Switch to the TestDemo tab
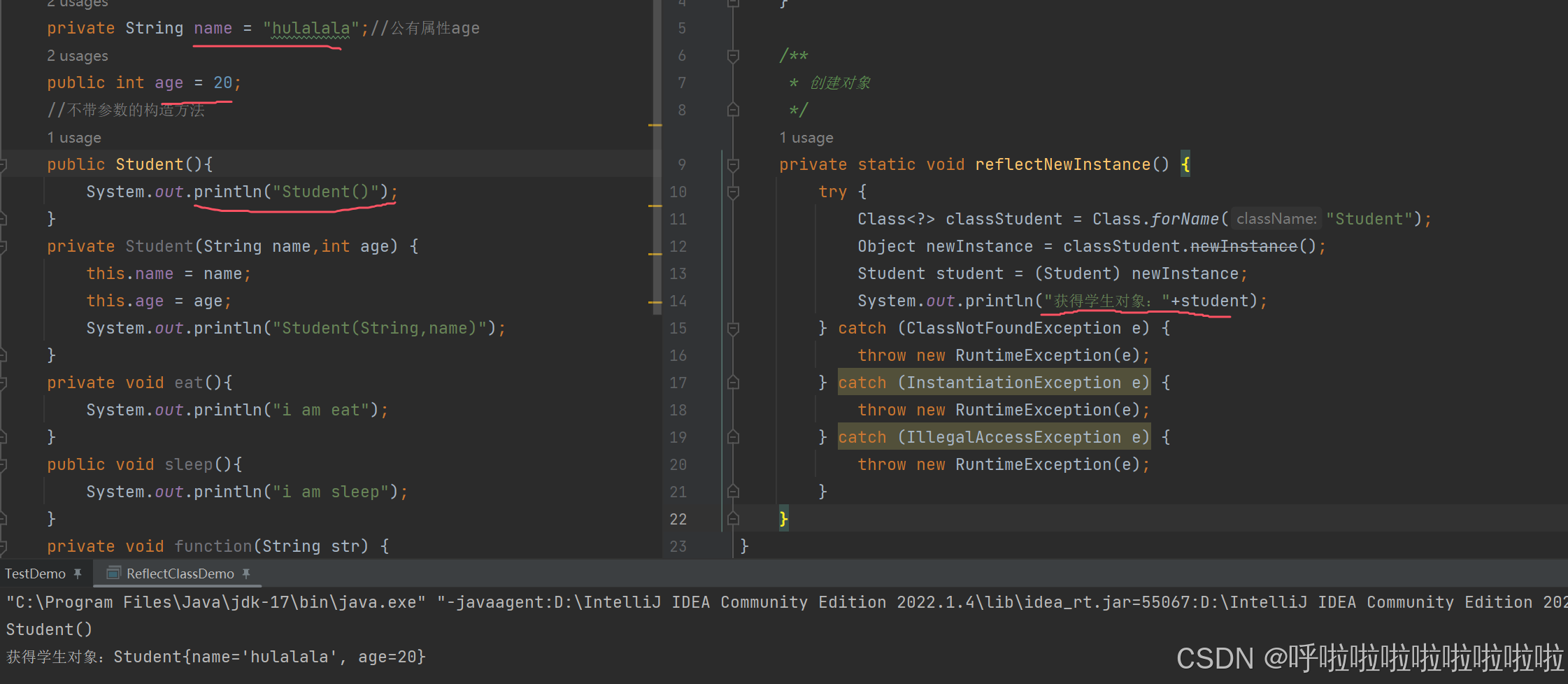The height and width of the screenshot is (684, 1568). (x=35, y=573)
